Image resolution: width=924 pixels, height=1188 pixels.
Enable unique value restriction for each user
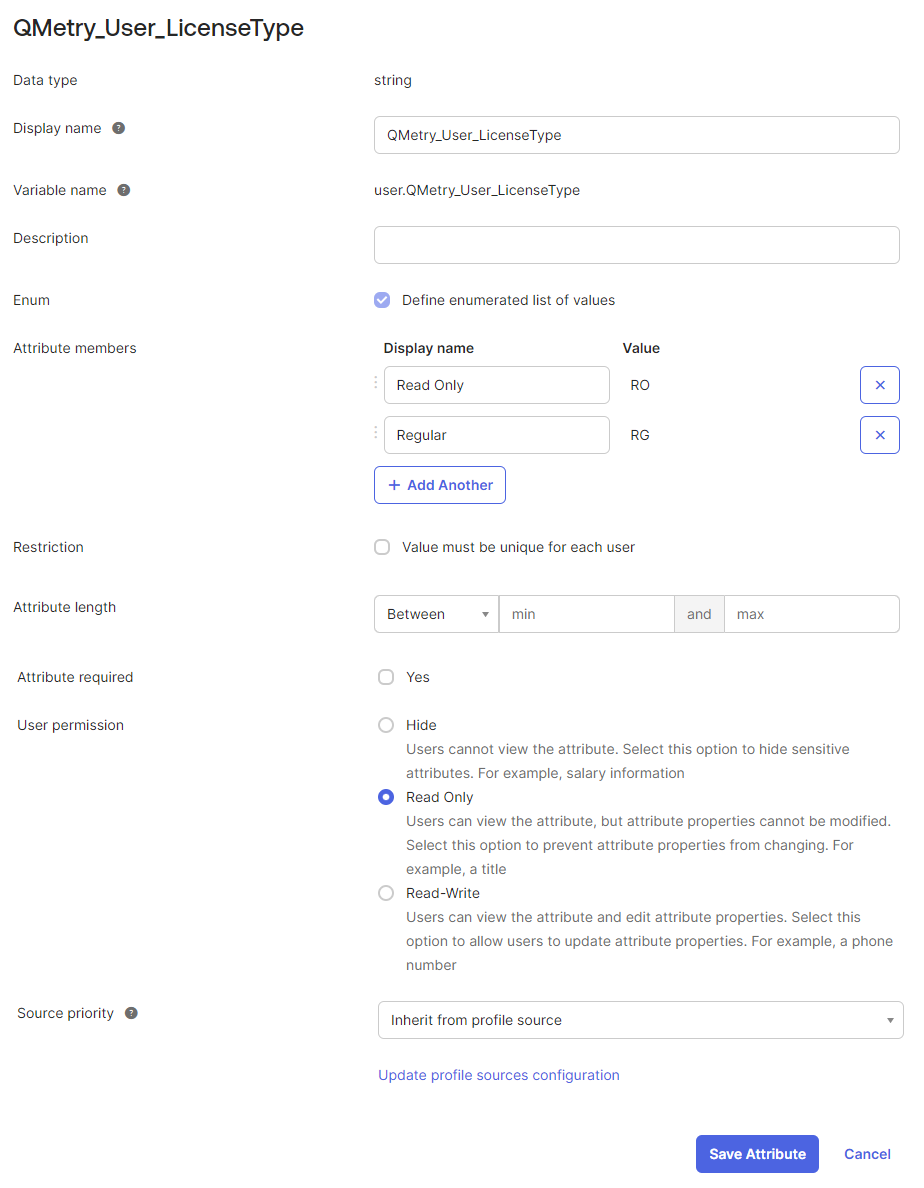(382, 547)
